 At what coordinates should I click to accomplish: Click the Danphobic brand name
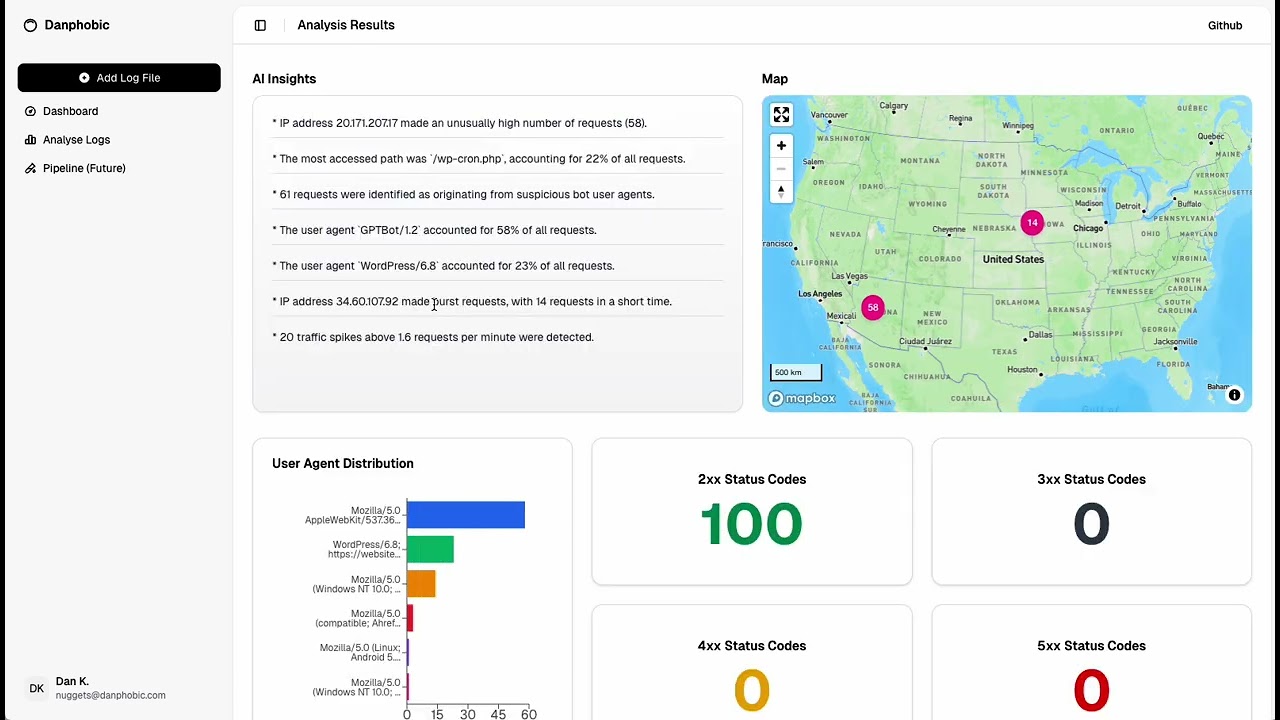77,25
